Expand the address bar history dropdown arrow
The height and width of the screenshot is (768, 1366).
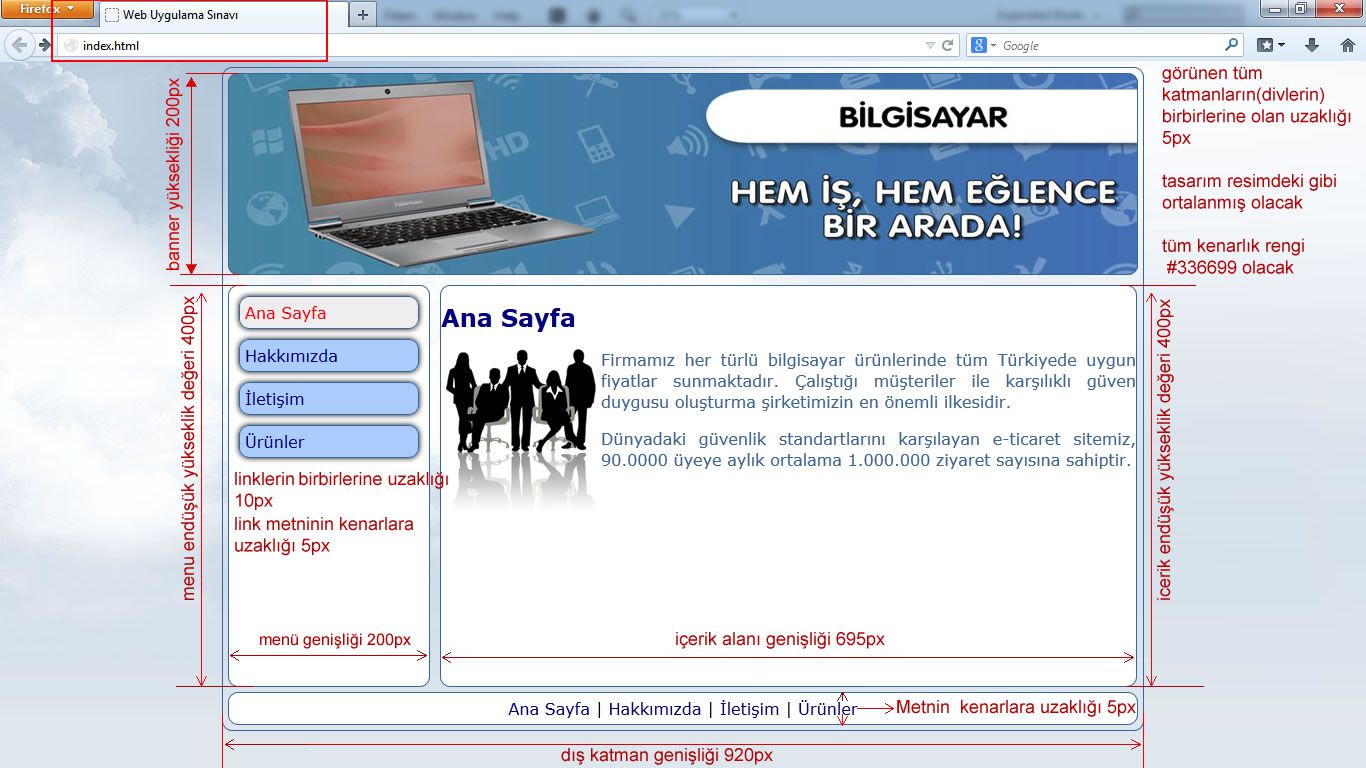click(930, 45)
